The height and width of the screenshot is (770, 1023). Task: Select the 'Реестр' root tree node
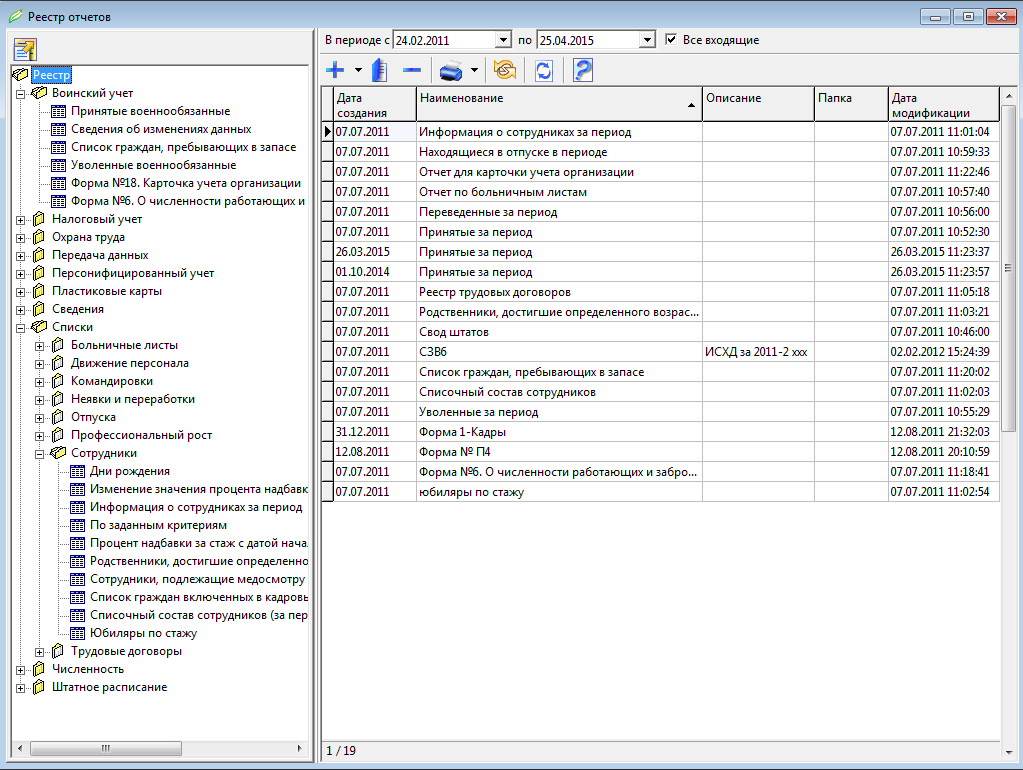point(52,75)
